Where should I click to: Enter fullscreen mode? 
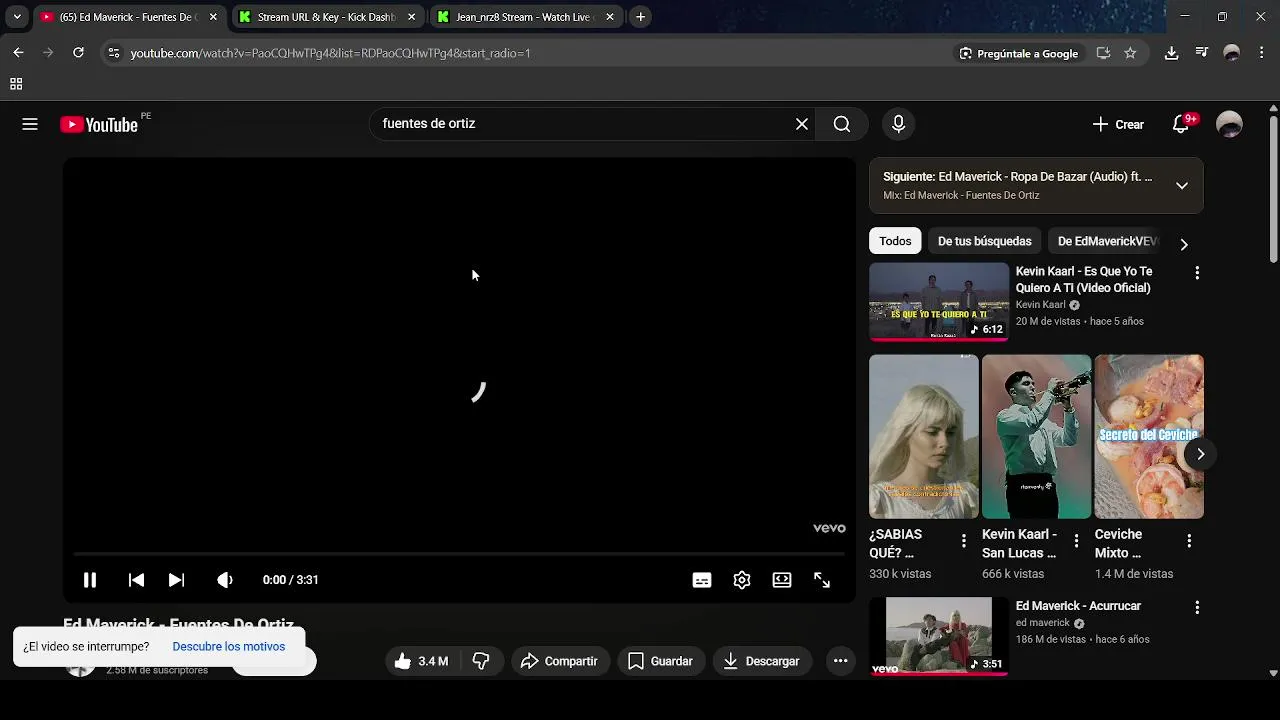822,580
